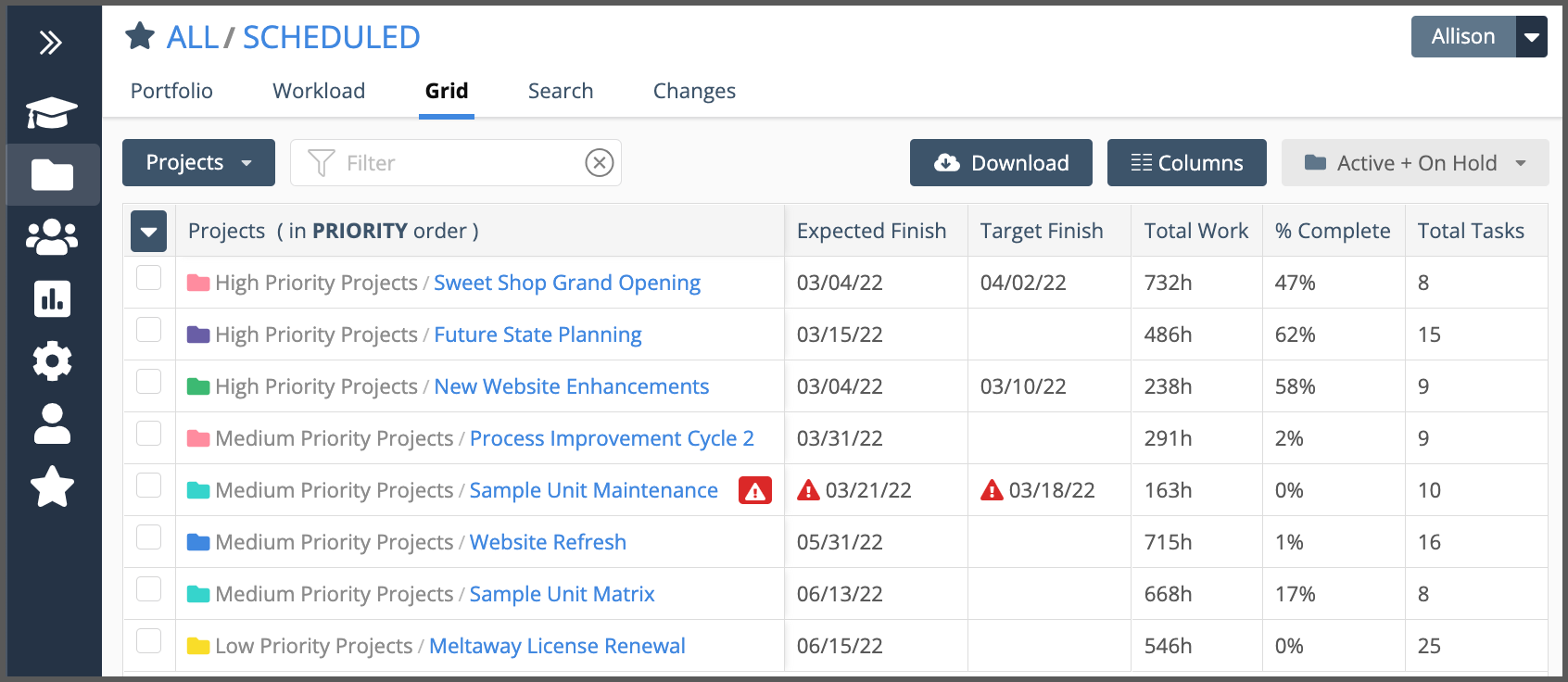Select checkbox for Meltaway License Renewal
1568x682 pixels.
point(149,641)
